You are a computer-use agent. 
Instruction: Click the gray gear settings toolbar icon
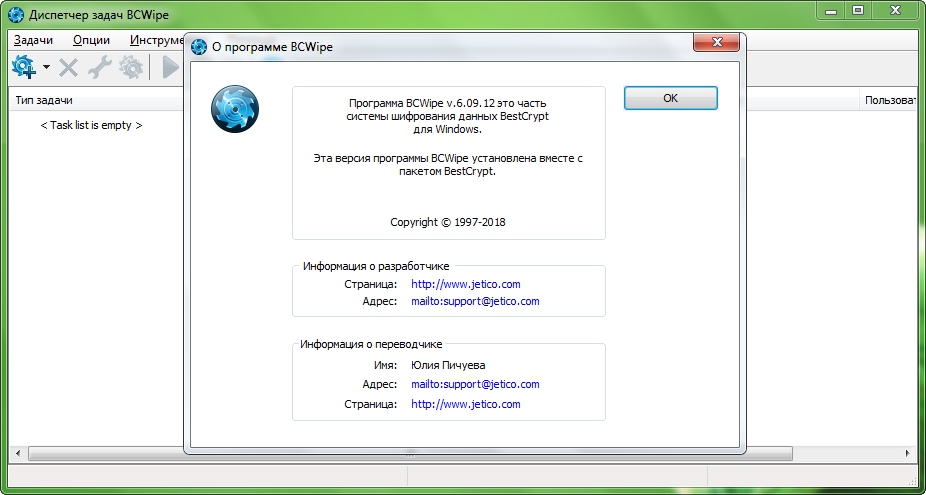pyautogui.click(x=131, y=67)
